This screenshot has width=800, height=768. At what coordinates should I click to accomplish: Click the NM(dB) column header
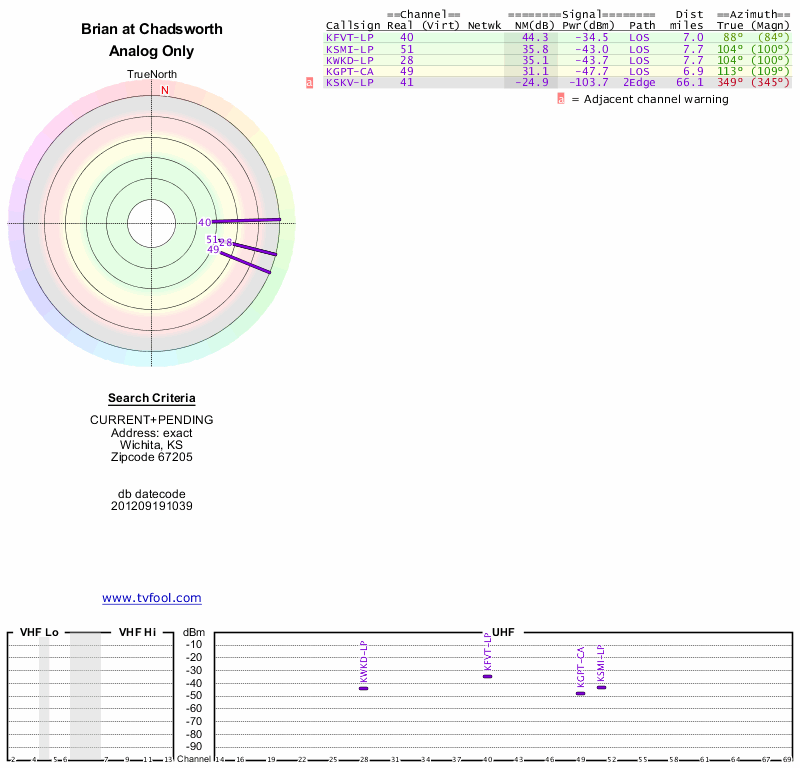coord(534,26)
